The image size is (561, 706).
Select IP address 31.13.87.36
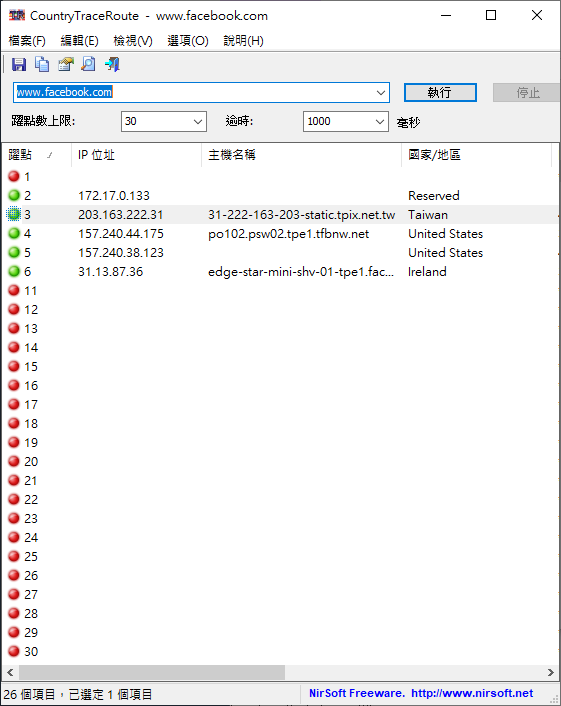coord(110,271)
